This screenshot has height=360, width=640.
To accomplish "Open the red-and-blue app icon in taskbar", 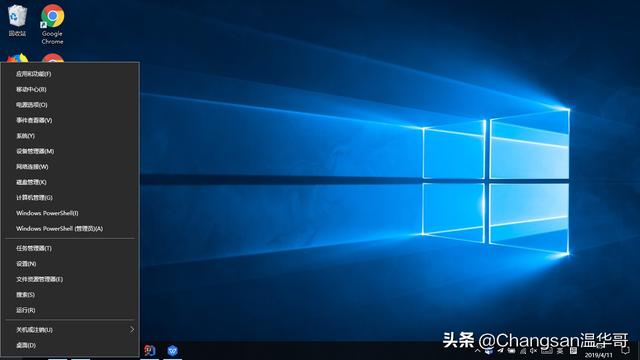I will pyautogui.click(x=150, y=351).
